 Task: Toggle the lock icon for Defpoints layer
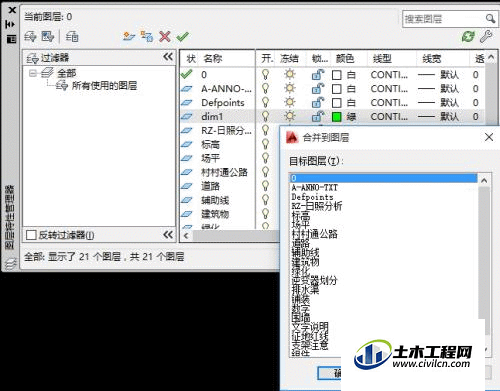coord(318,102)
